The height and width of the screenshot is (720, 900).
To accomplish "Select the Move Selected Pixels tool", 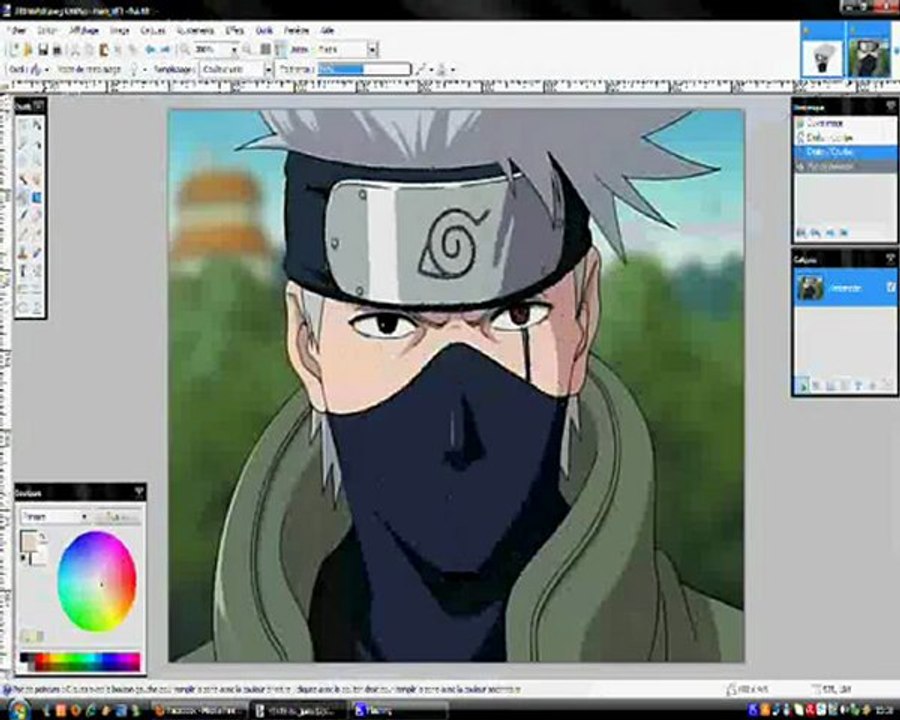I will [37, 125].
